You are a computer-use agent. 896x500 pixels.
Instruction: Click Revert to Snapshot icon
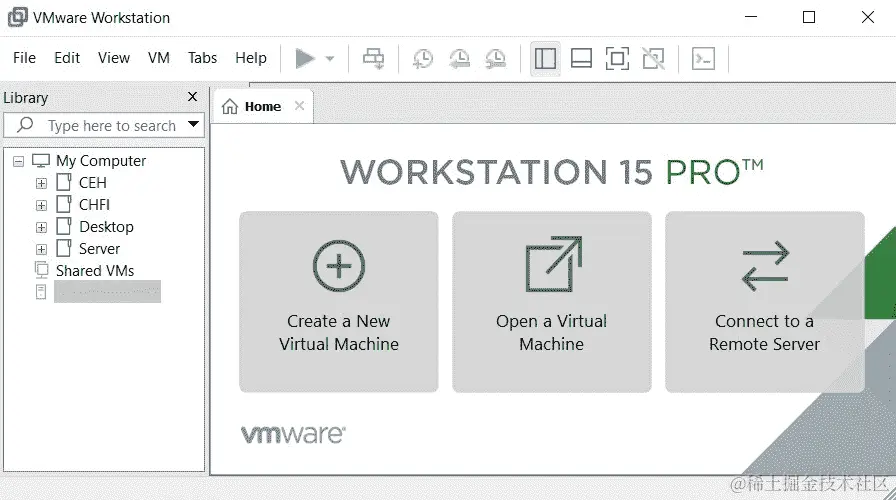459,58
